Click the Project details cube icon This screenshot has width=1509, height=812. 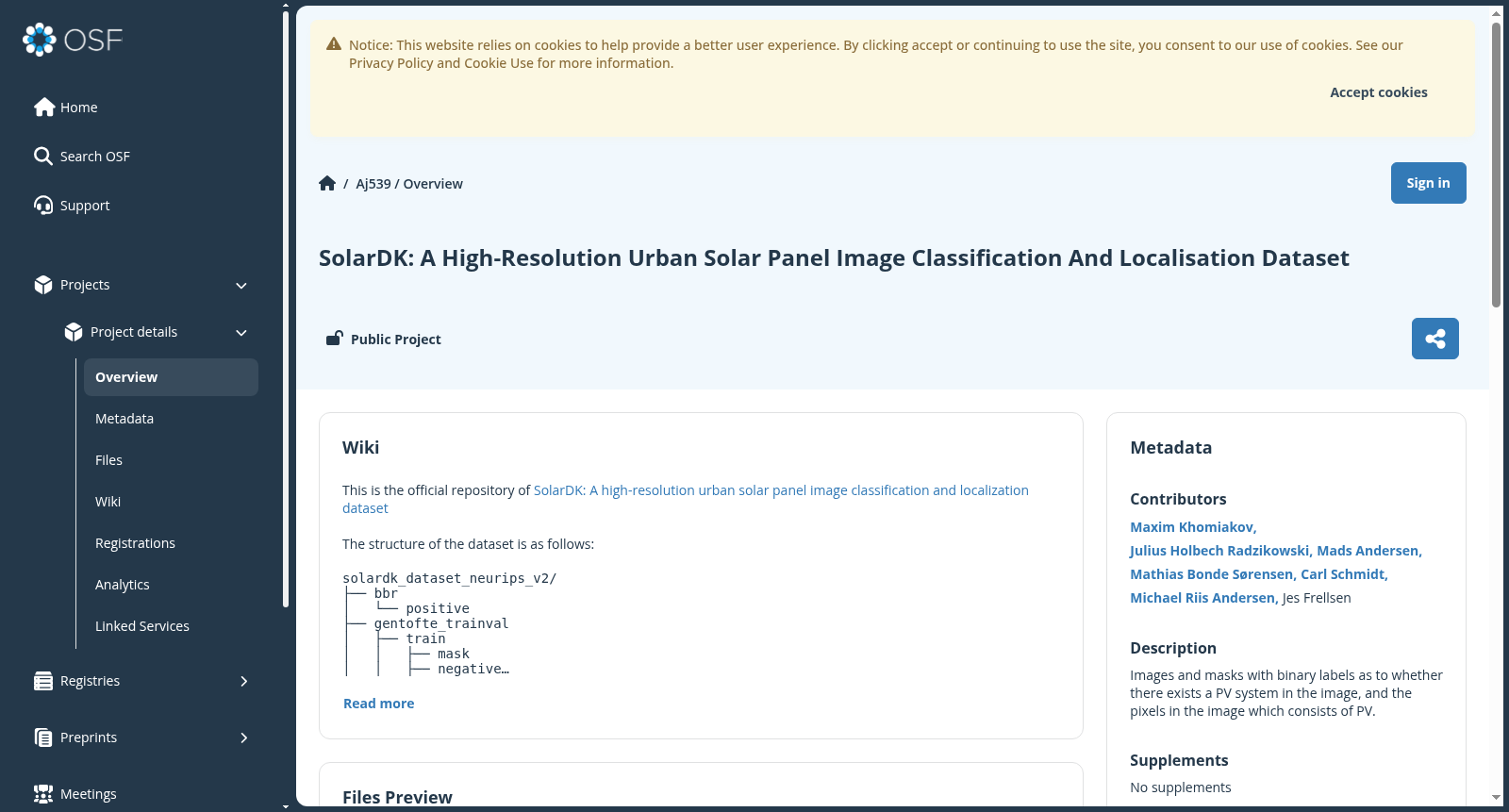coord(74,332)
